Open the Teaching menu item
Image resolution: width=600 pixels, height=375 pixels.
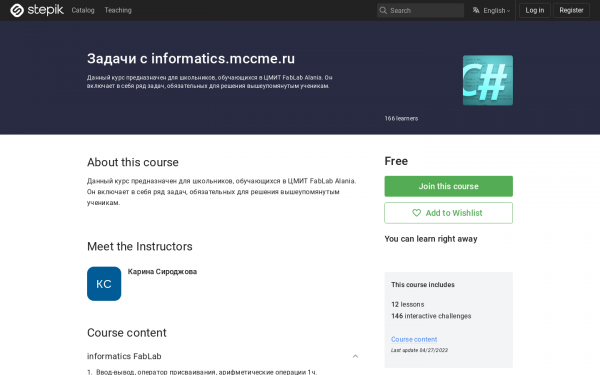tap(118, 10)
